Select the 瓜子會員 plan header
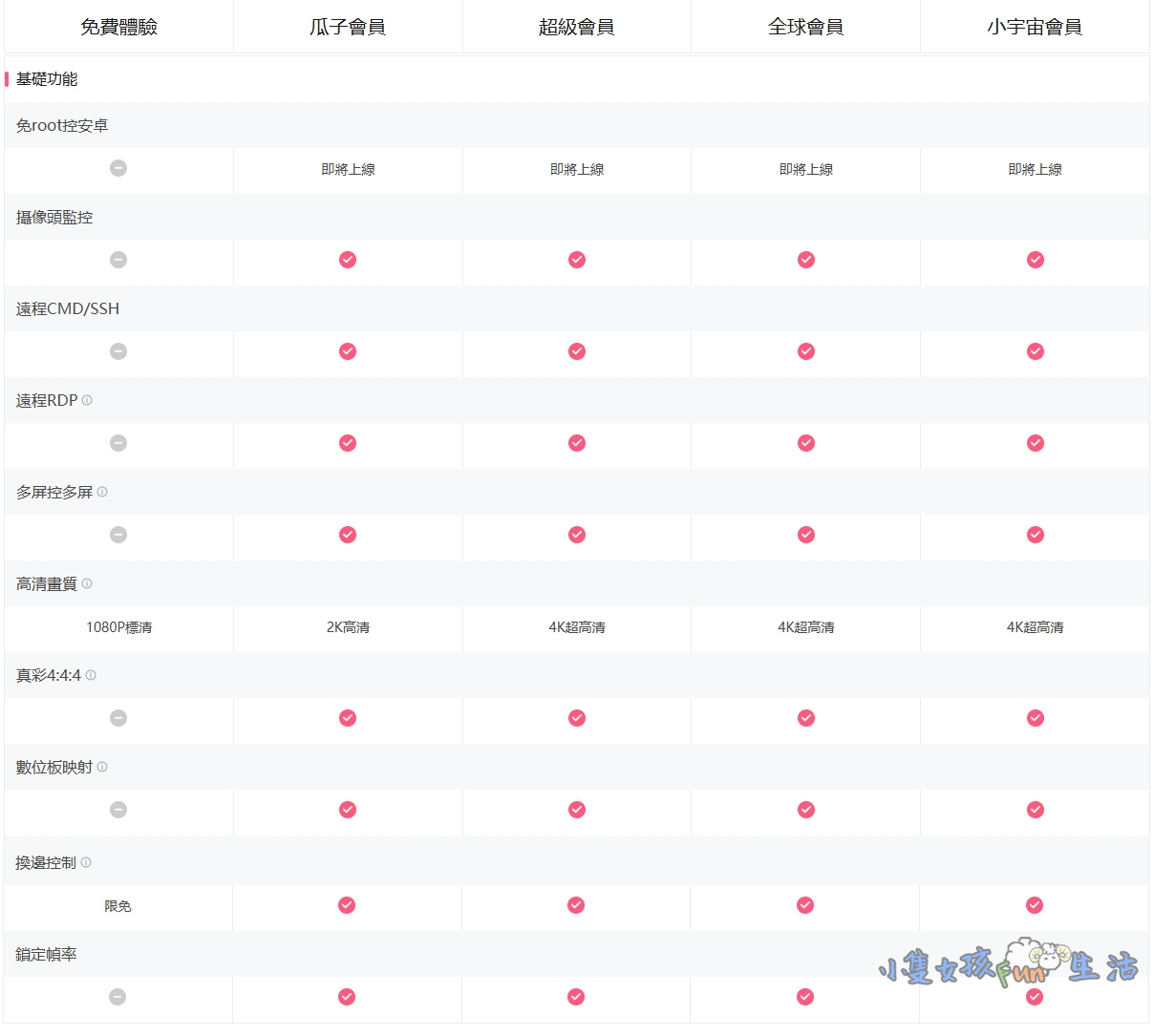 348,27
